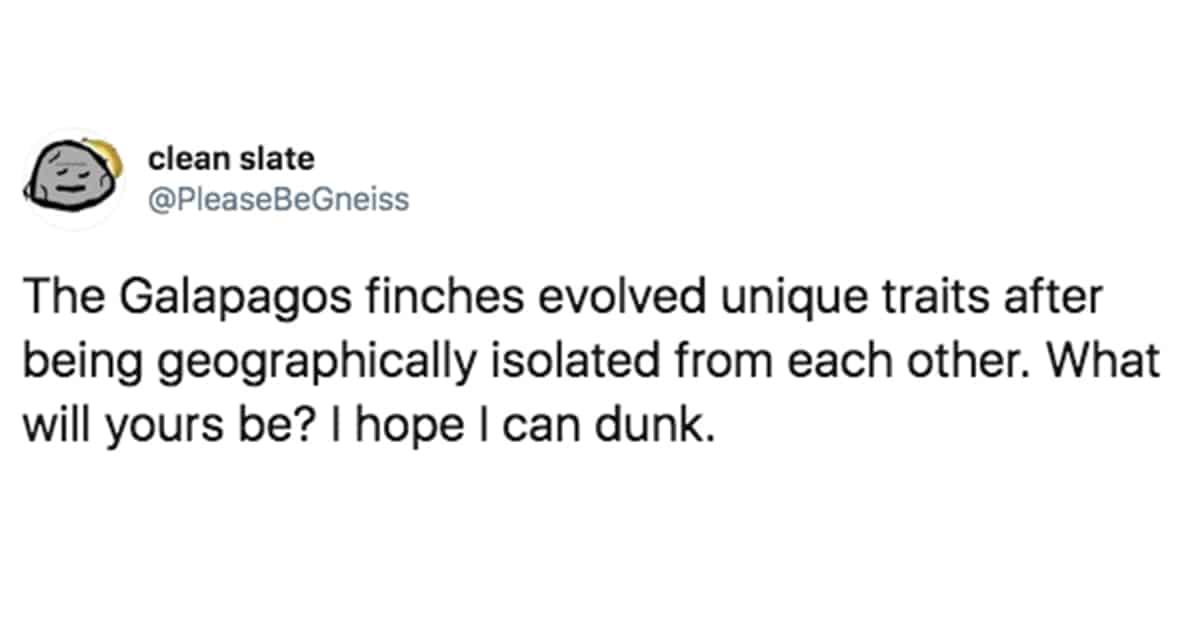
Task: Open the @PleaseBeGneiss handle link
Action: [279, 200]
